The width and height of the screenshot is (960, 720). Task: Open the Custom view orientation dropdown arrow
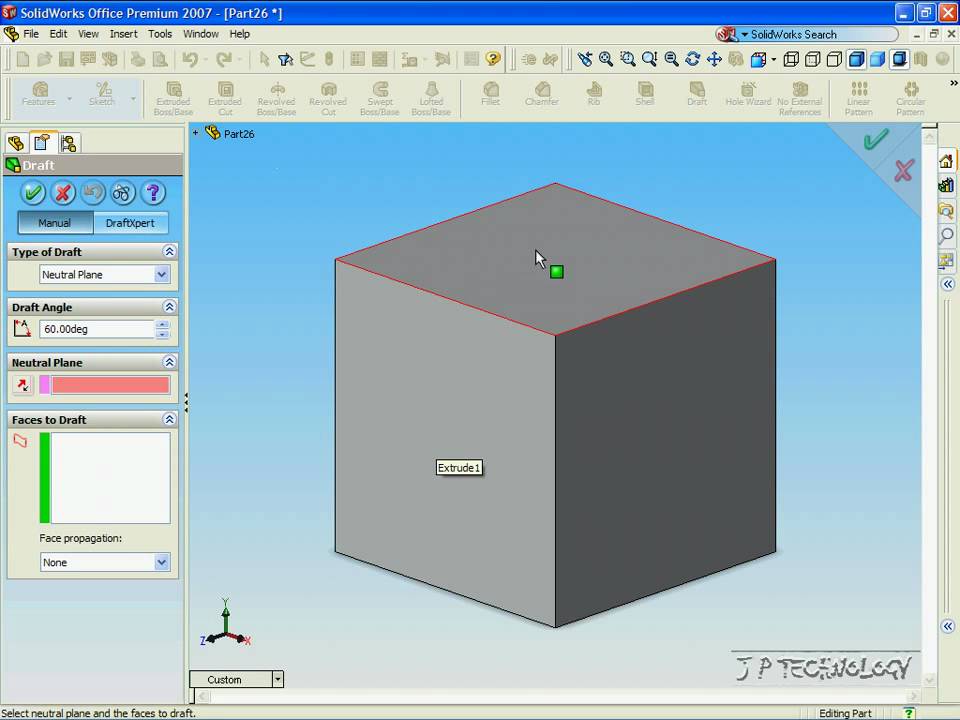coord(278,679)
